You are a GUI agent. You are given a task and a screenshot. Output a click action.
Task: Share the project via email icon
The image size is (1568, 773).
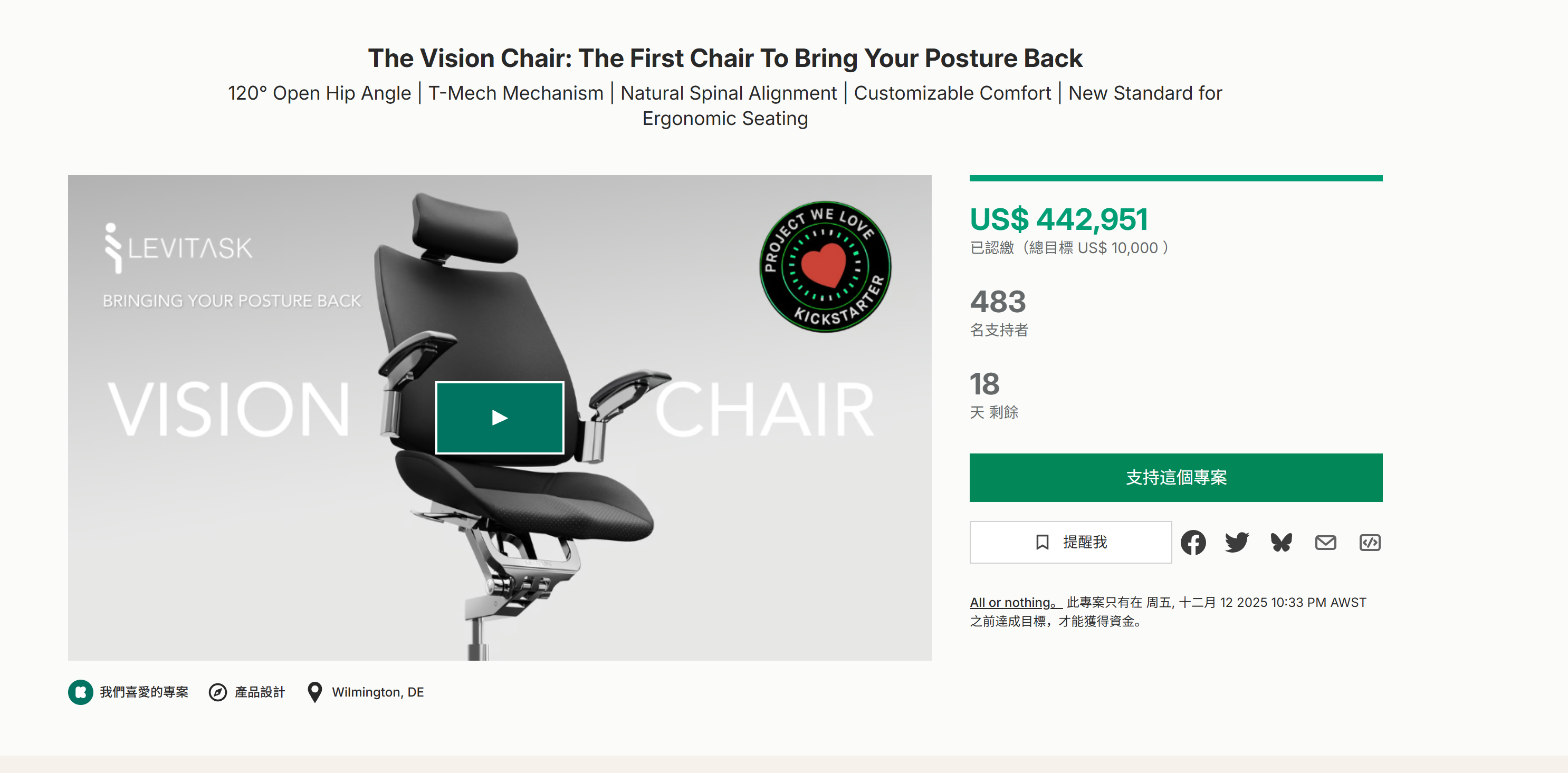(x=1325, y=542)
